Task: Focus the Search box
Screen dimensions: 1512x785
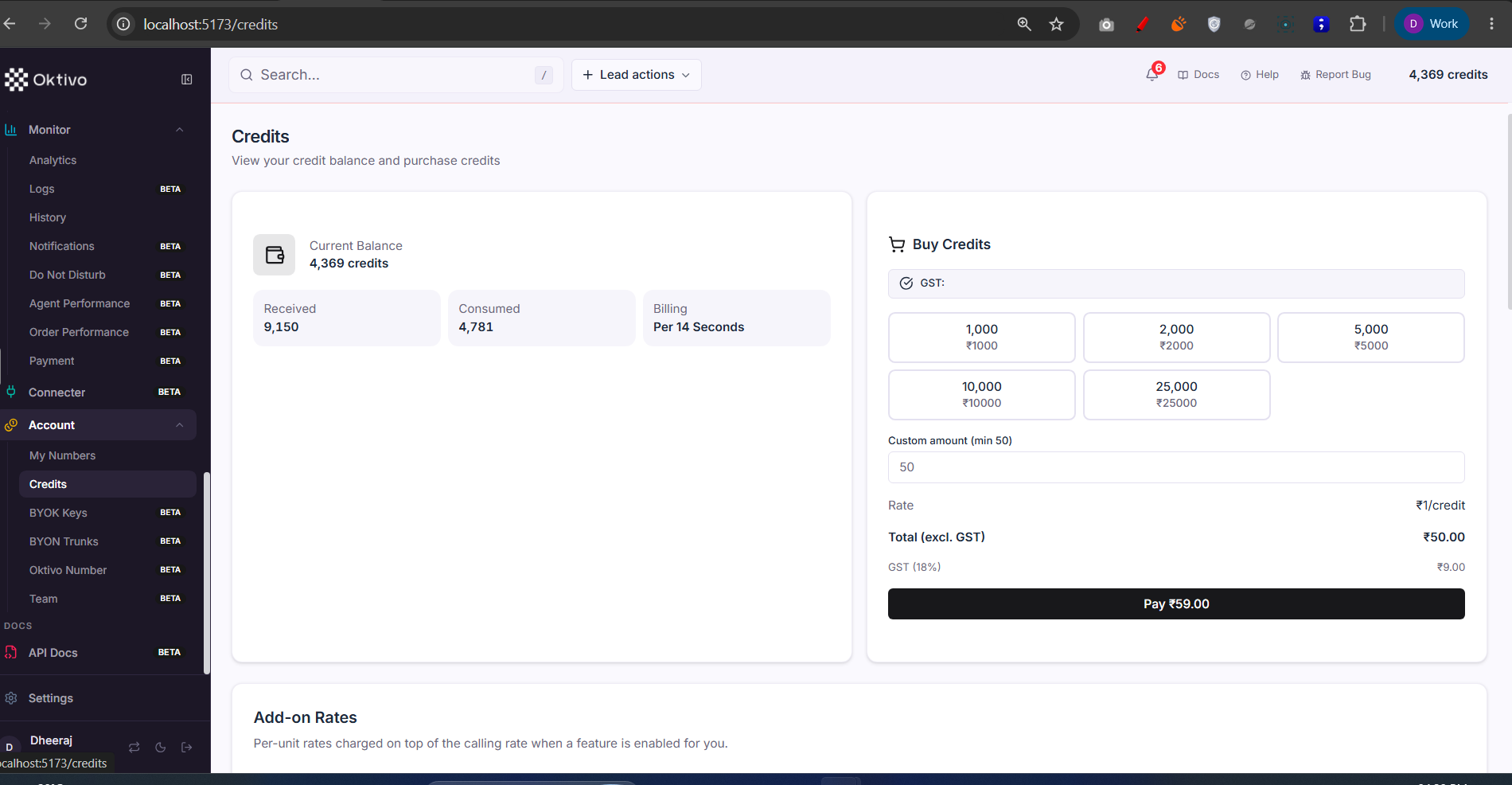Action: click(396, 75)
